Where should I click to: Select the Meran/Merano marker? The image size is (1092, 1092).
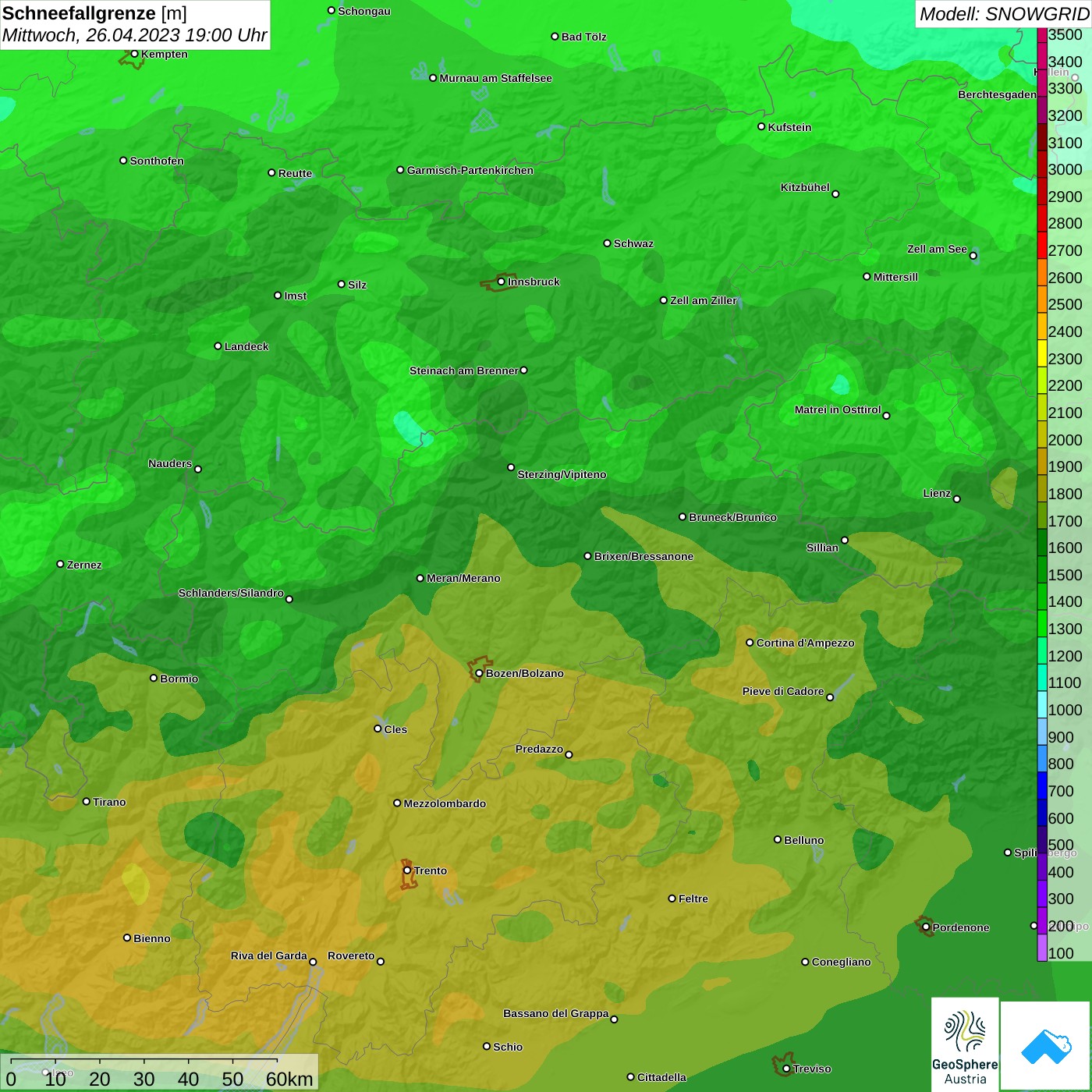coord(420,578)
